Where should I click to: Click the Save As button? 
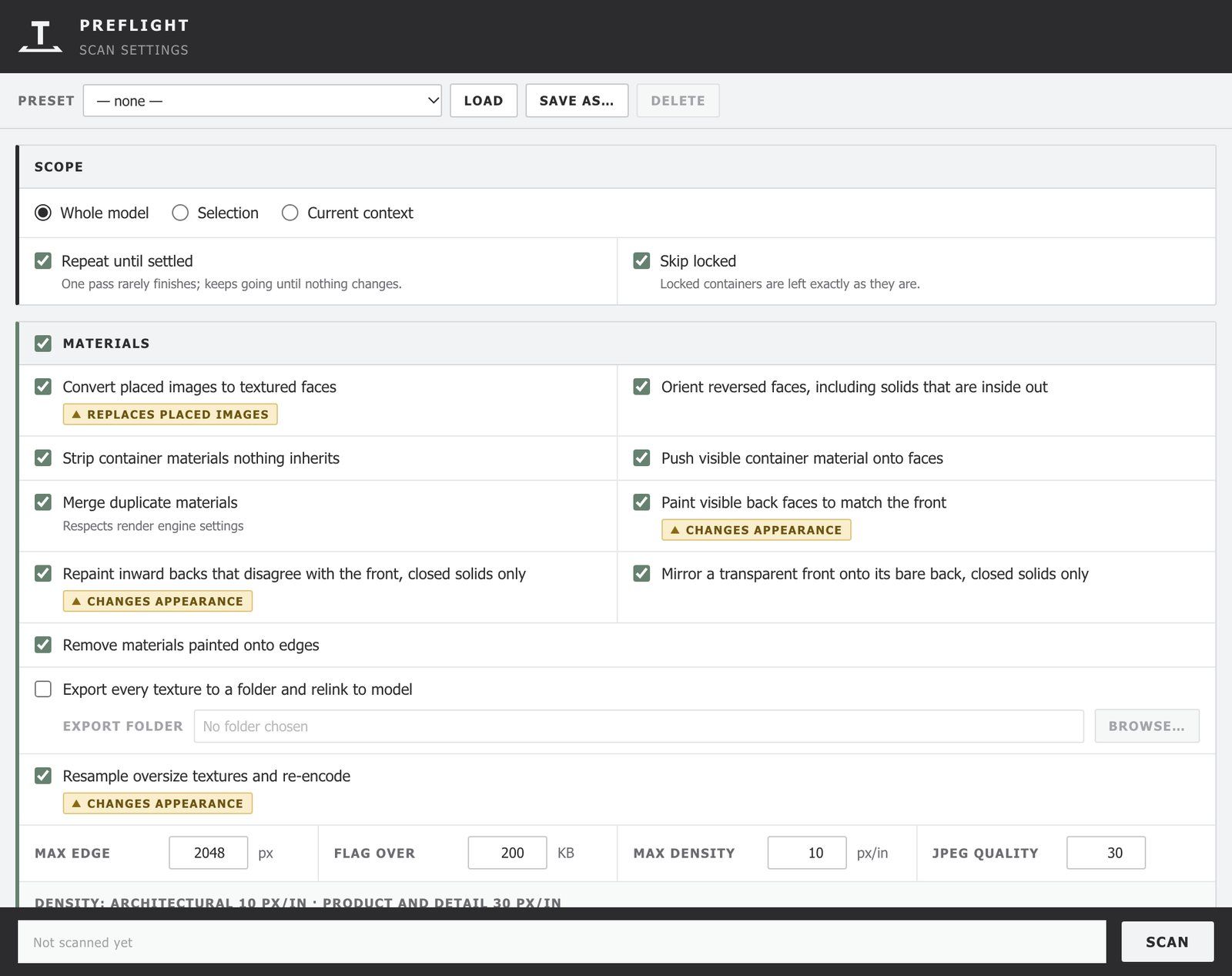tap(577, 101)
